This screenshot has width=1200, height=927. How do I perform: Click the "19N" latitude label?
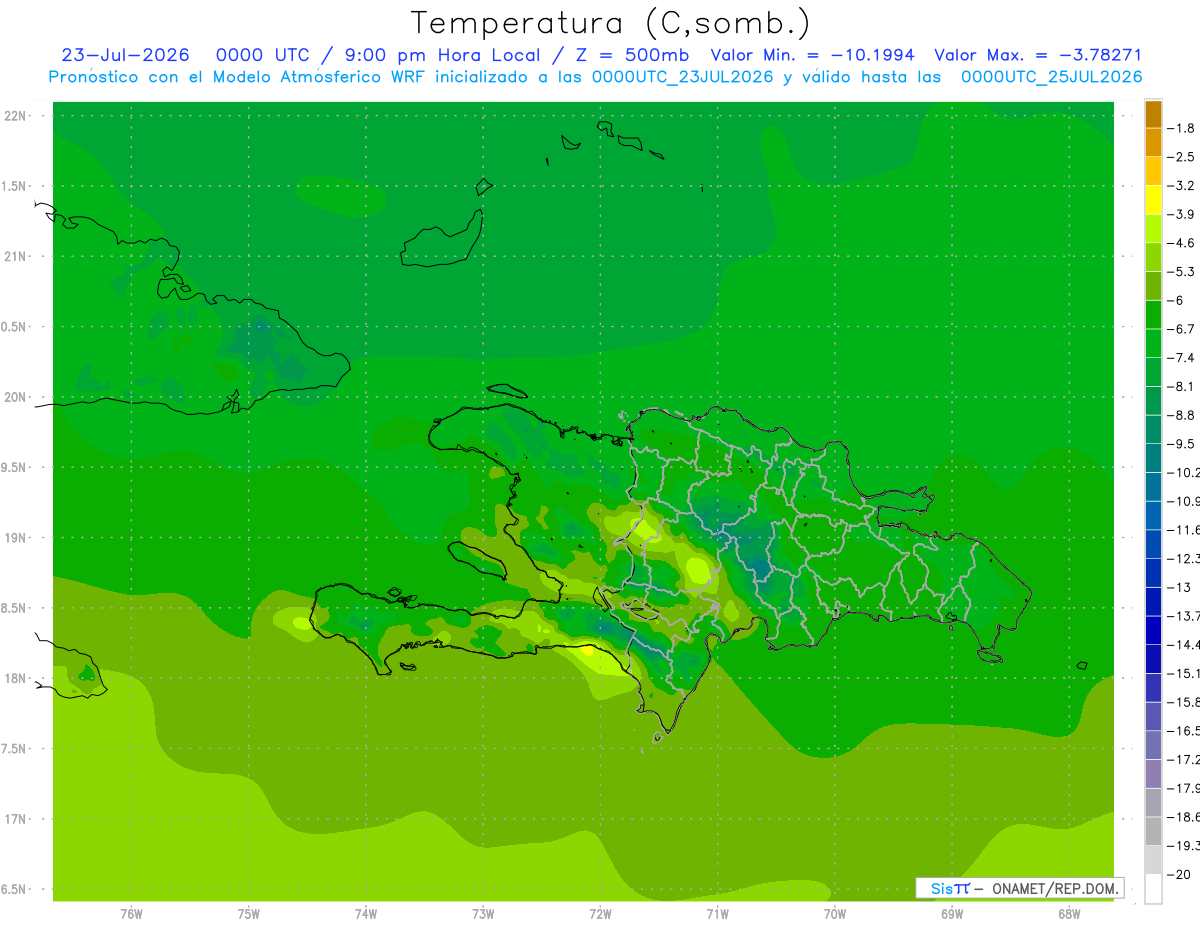(x=16, y=537)
